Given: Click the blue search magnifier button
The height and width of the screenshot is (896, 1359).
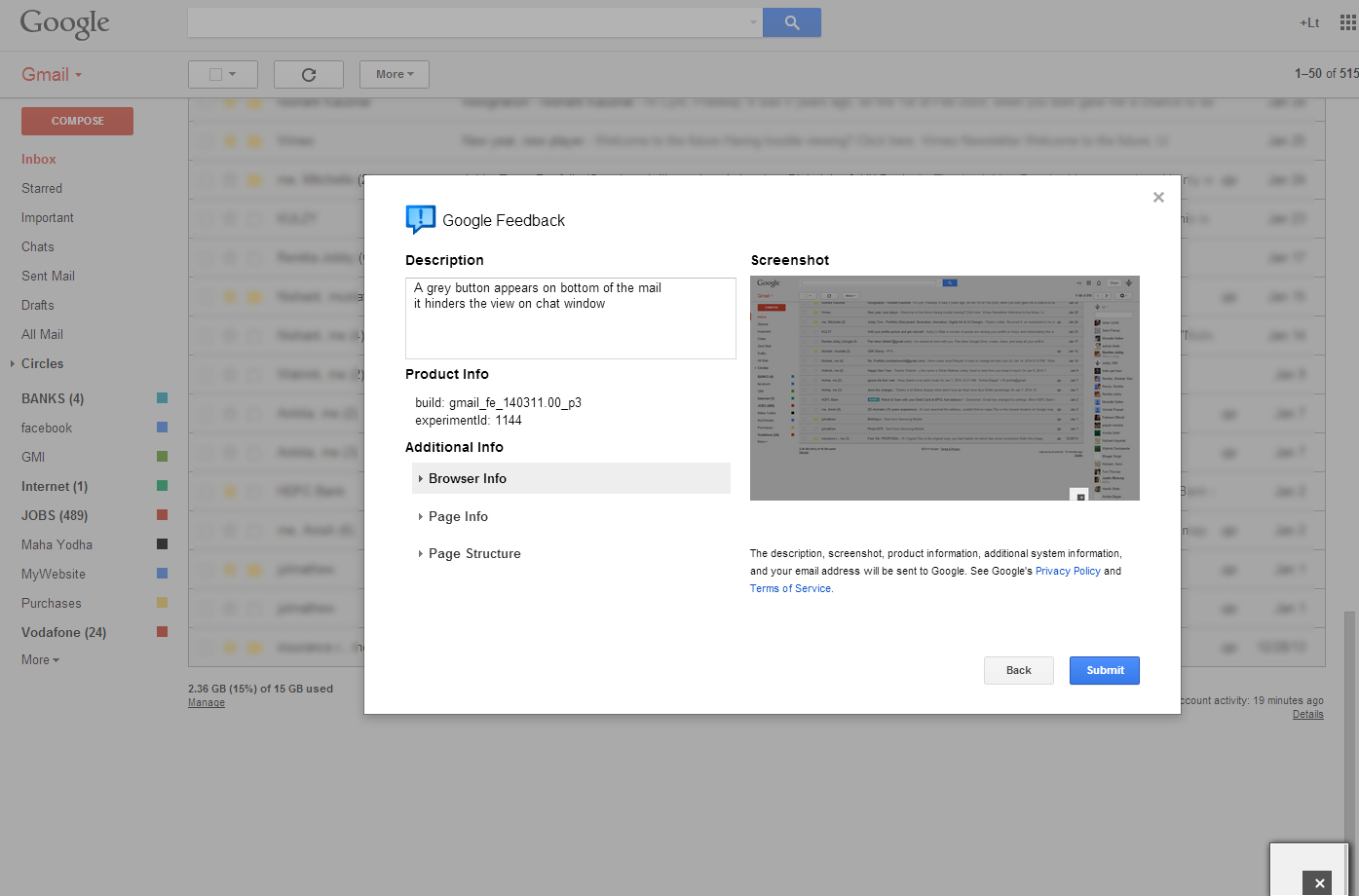Looking at the screenshot, I should [791, 22].
